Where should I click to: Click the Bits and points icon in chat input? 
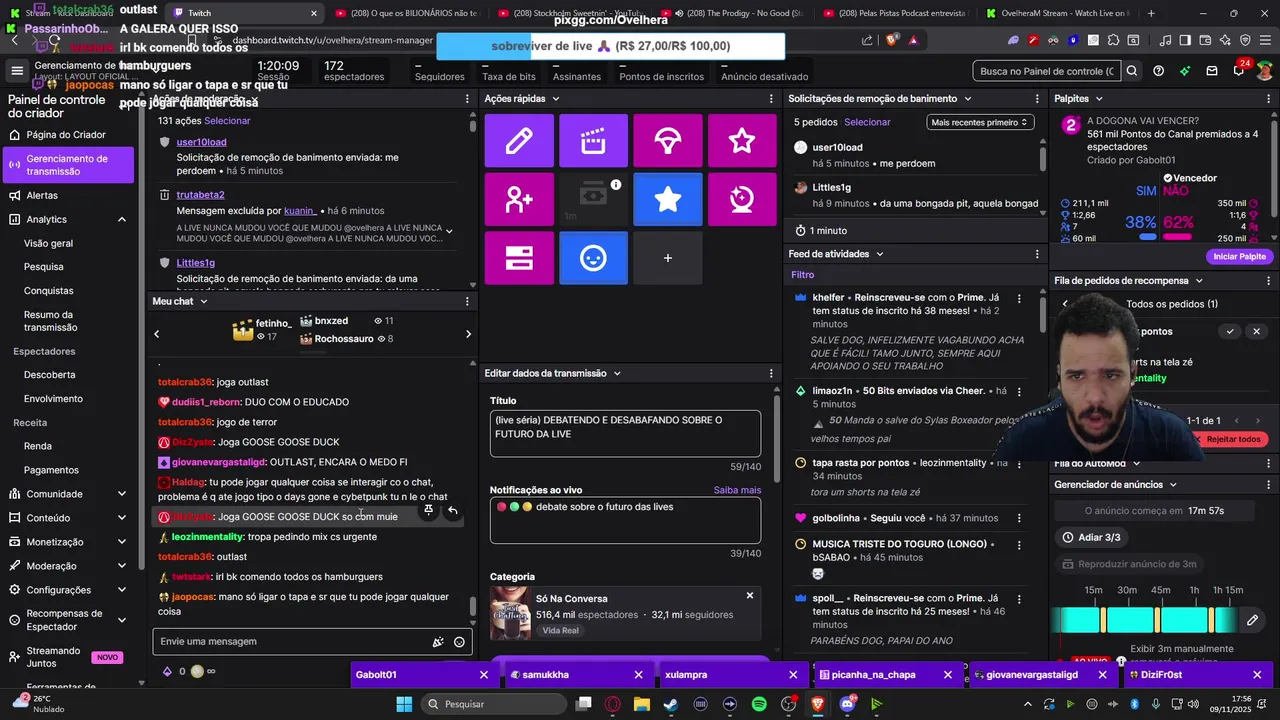click(x=437, y=642)
